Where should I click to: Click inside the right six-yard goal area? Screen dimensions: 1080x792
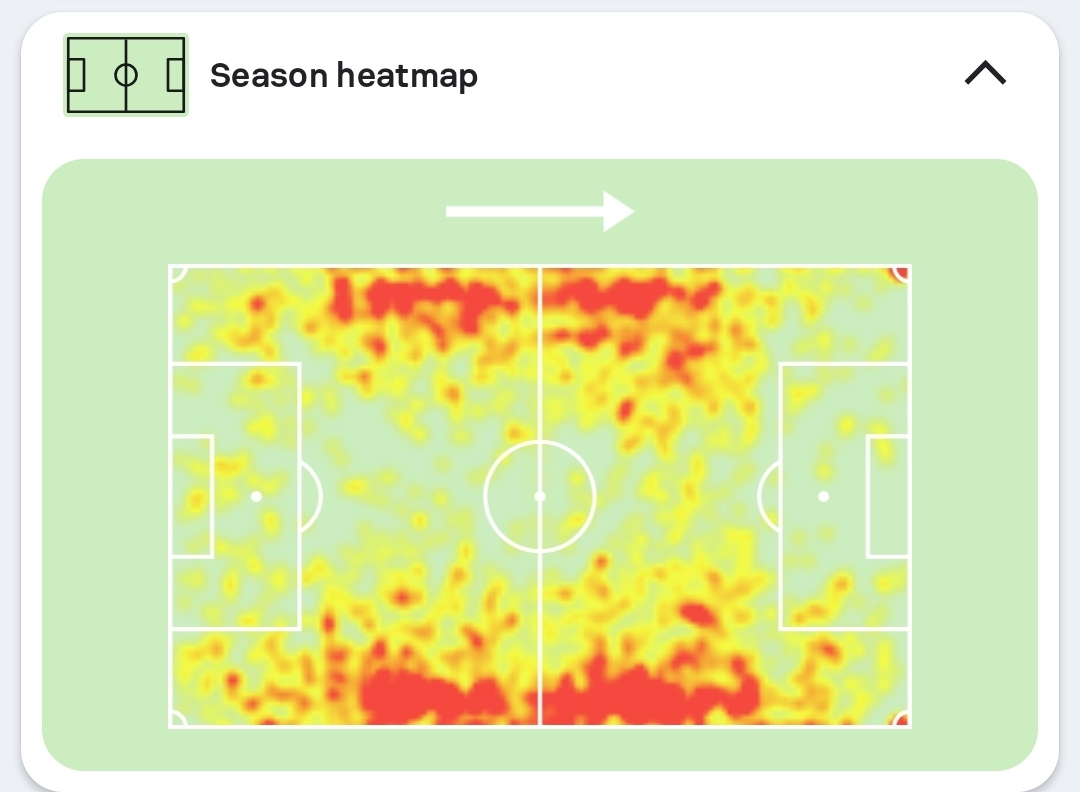click(x=887, y=496)
